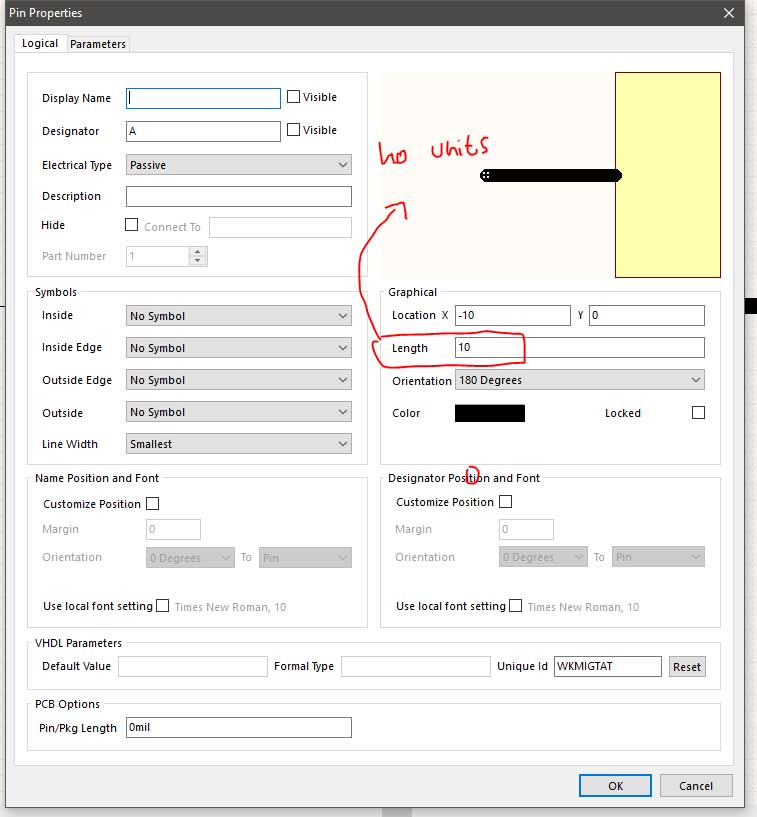Toggle Visible checkbox next to Designator

[x=293, y=130]
